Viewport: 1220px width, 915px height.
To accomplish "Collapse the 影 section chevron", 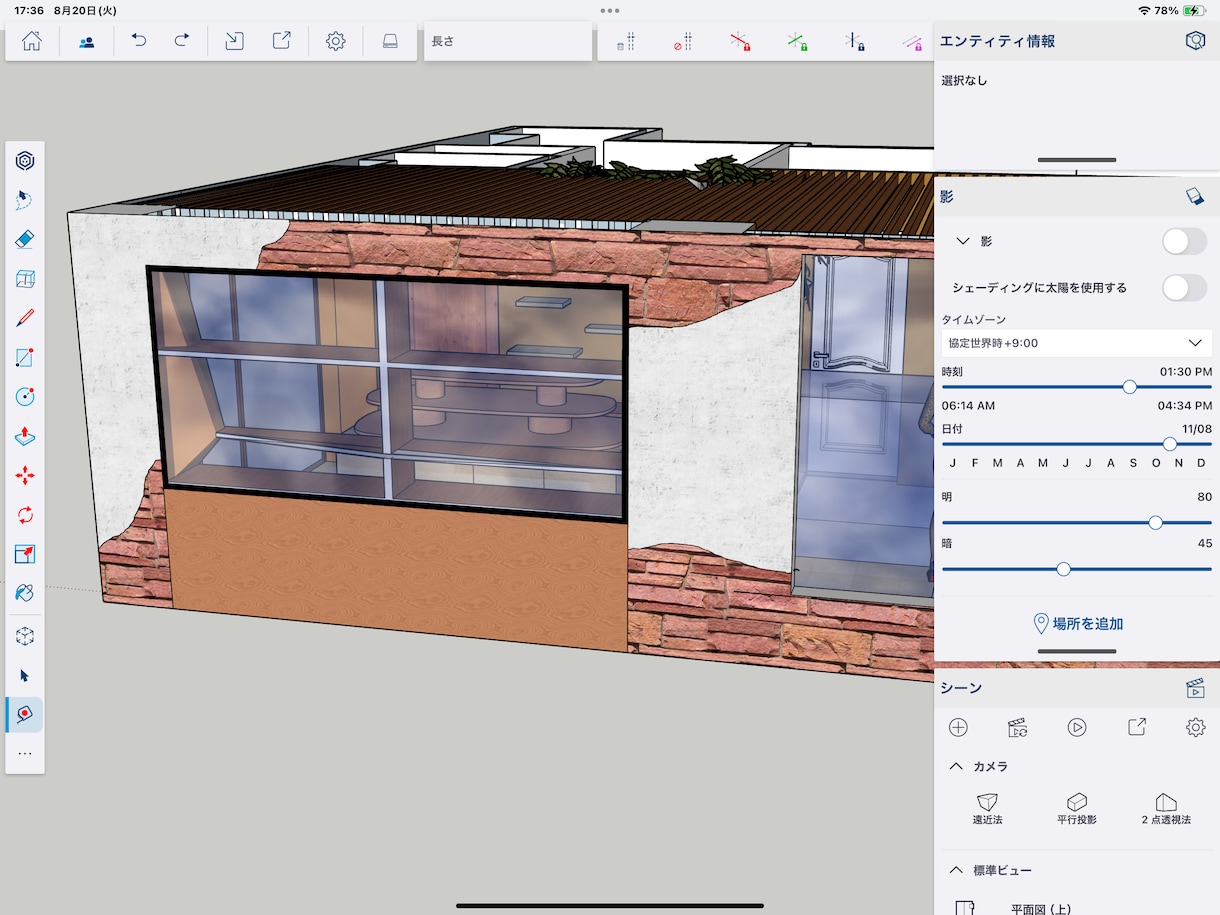I will coord(963,241).
